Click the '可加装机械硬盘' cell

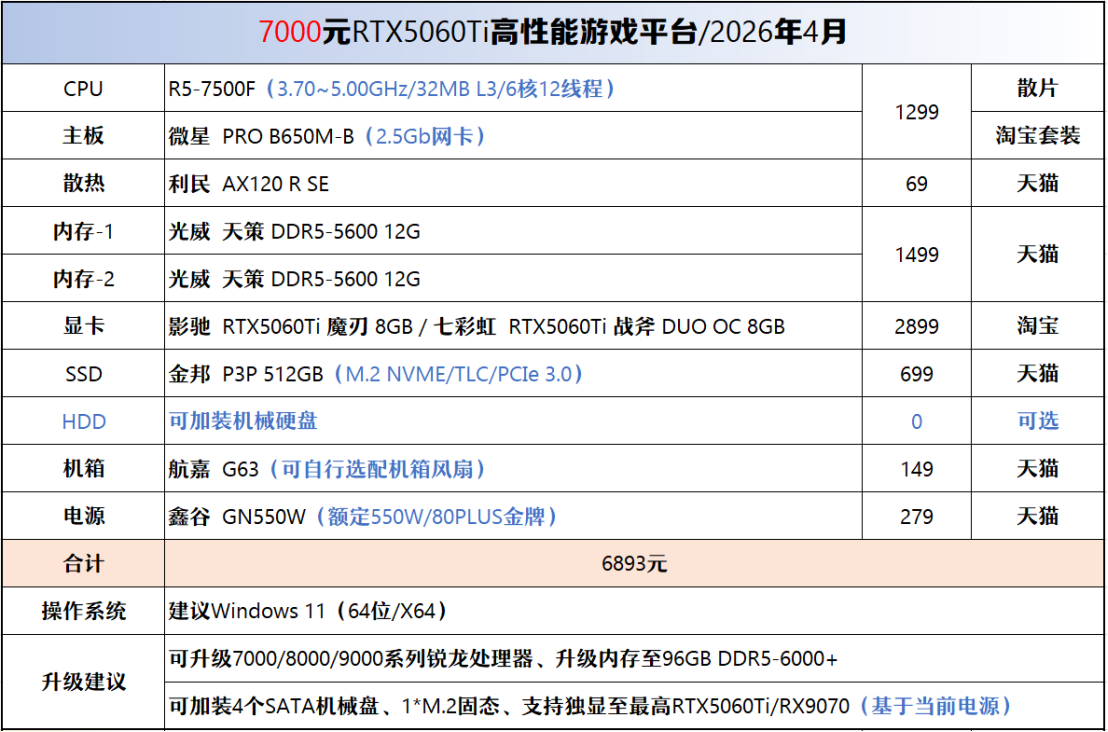[x=513, y=421]
